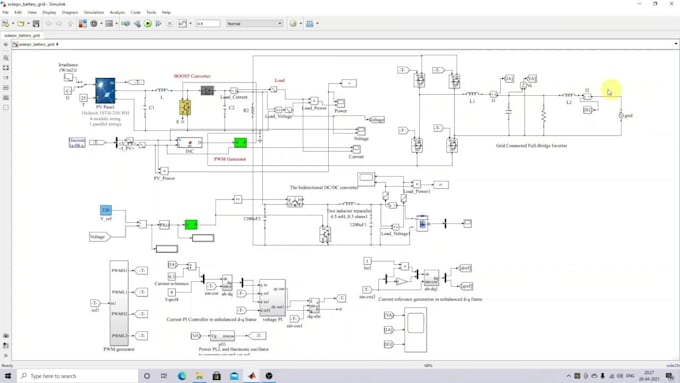Screen dimensions: 680x383
Task: Open File Explorer from the taskbar
Action: [x=199, y=376]
